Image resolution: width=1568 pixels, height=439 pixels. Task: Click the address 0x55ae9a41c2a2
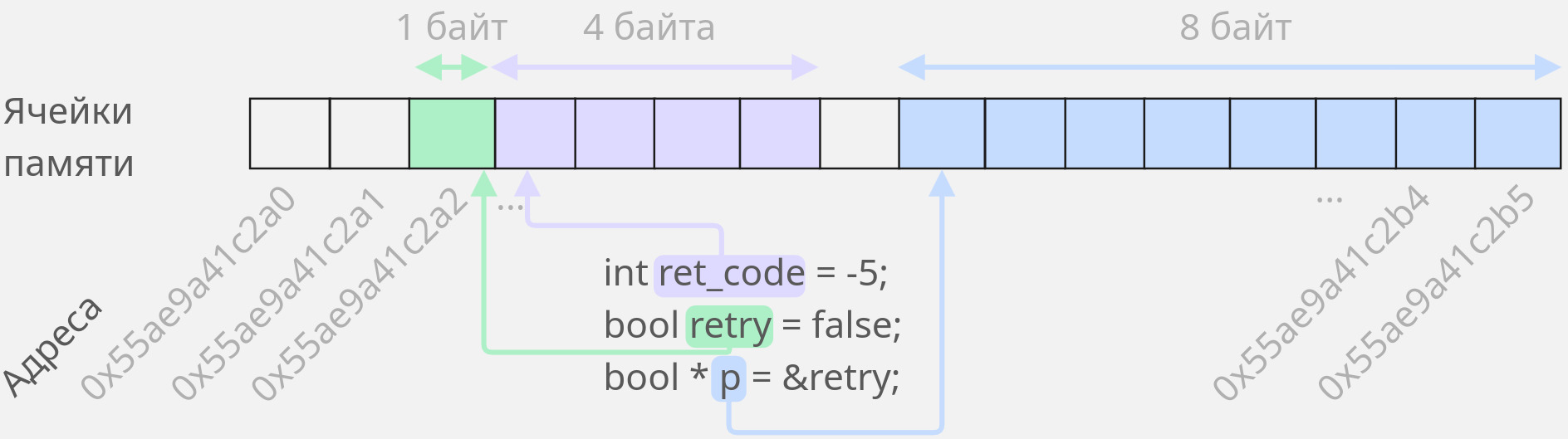tap(360, 294)
